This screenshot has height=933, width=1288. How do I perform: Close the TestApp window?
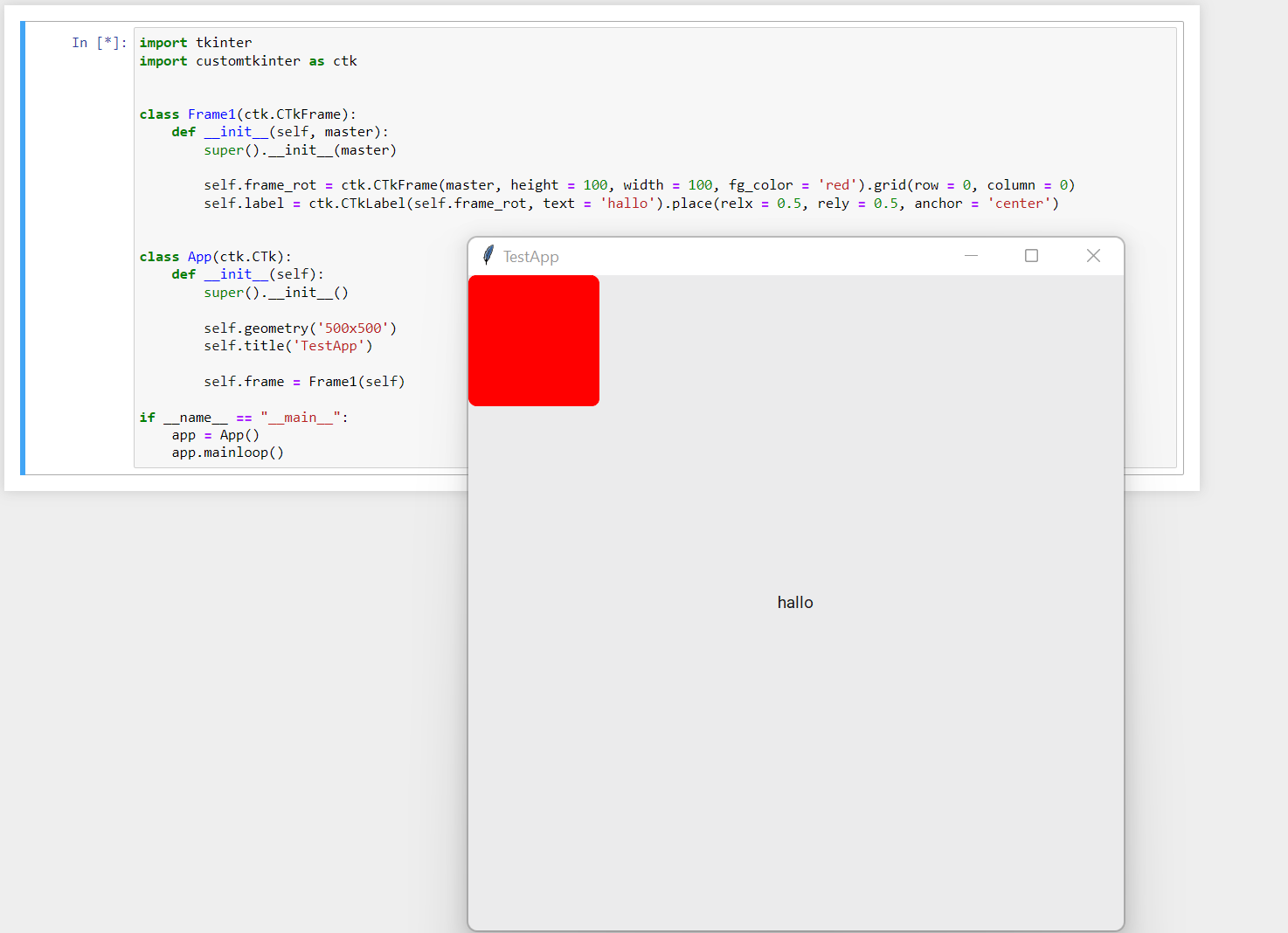(1093, 256)
